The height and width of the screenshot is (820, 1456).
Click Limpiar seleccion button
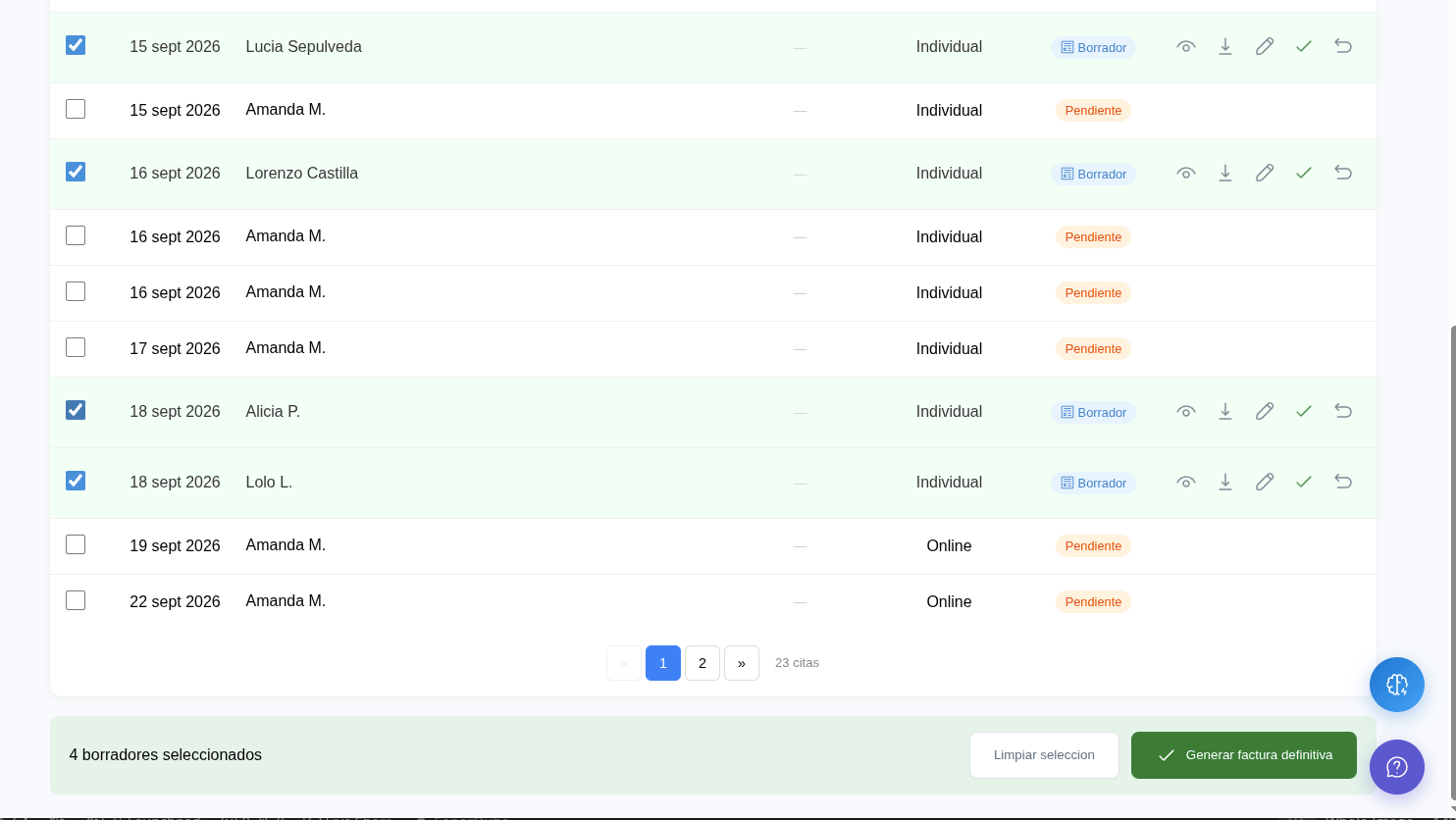(1044, 755)
